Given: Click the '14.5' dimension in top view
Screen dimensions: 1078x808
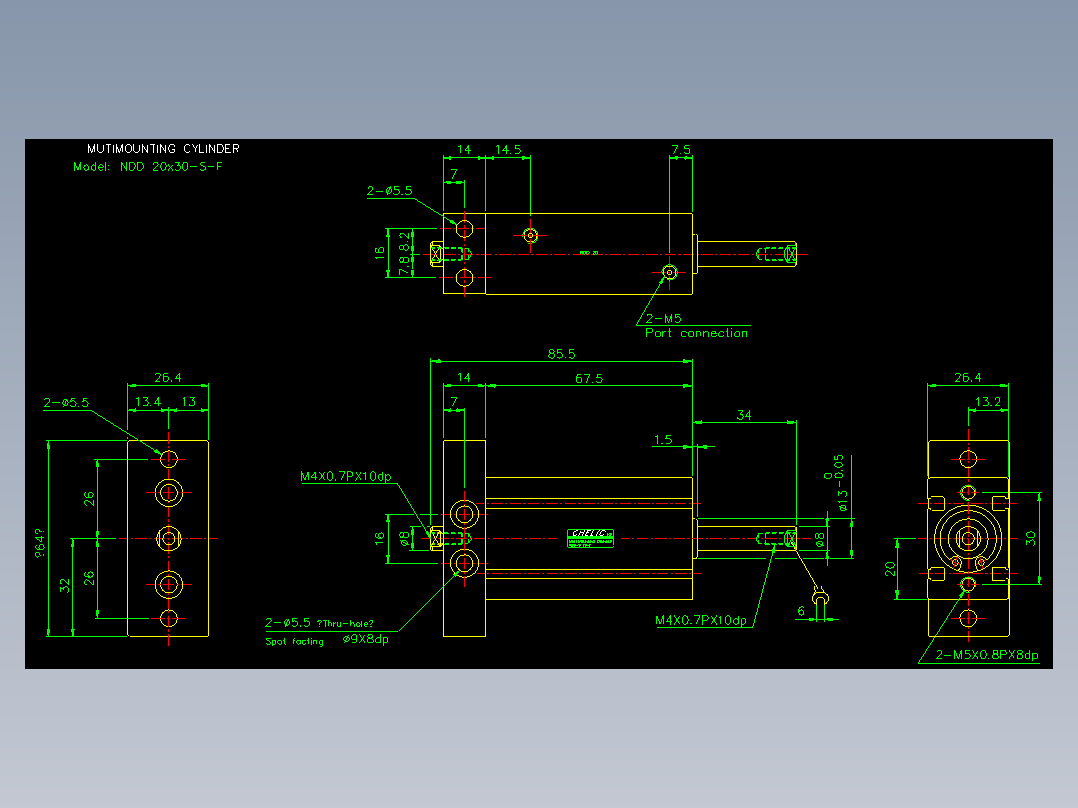Looking at the screenshot, I should point(508,149).
